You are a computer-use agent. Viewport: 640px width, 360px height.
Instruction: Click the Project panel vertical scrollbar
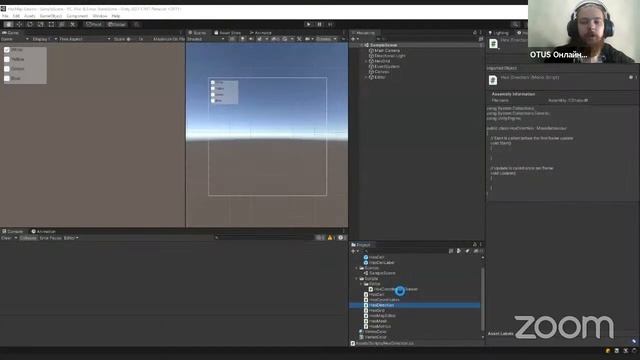point(482,298)
